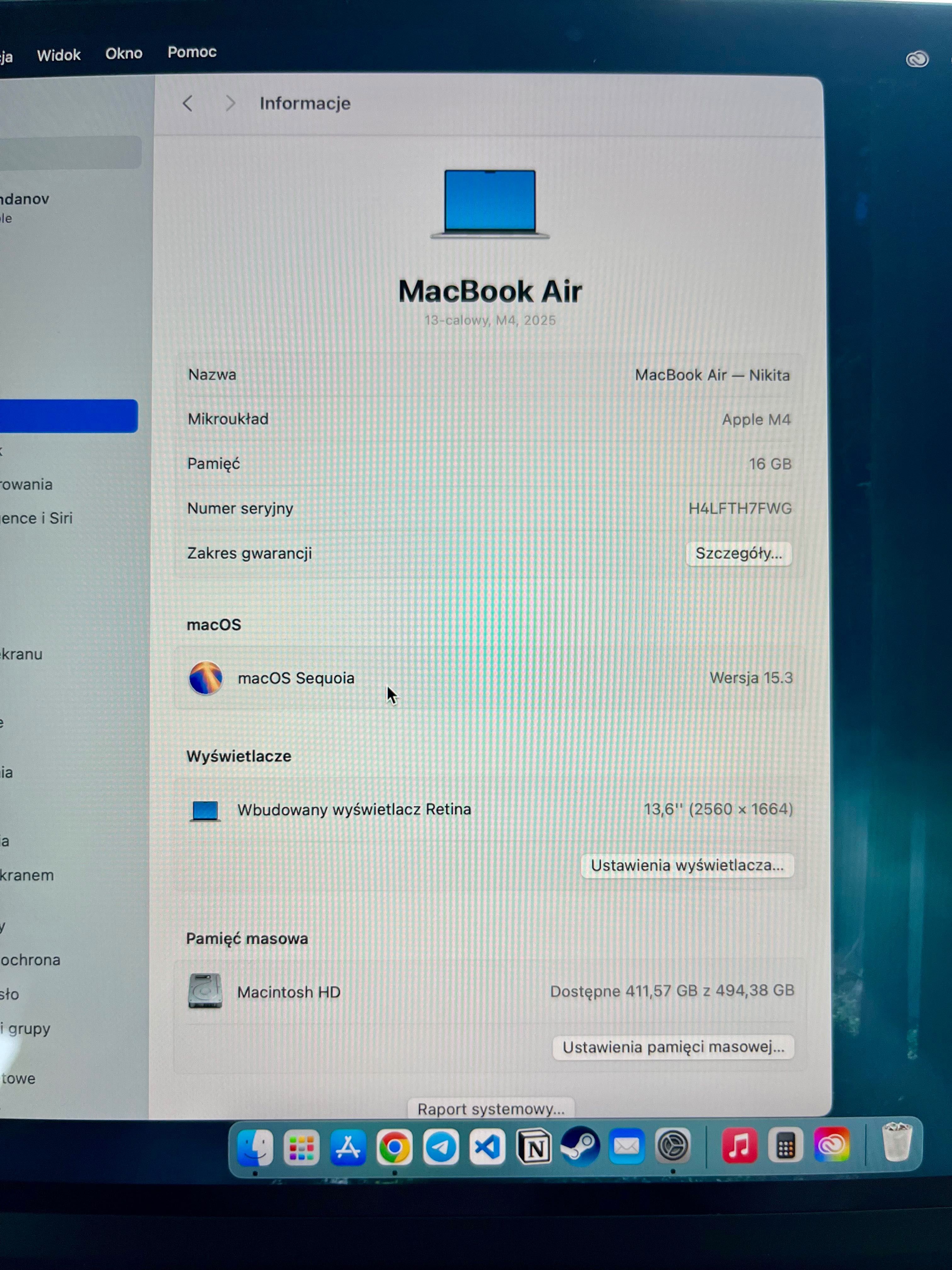Viewport: 952px width, 1270px height.
Task: Click the 'macOS Sequoia' label
Action: (x=296, y=678)
